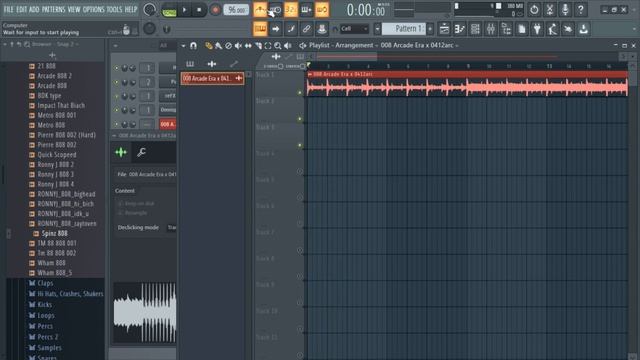This screenshot has height=360, width=640.
Task: Open the PATTERNS menu
Action: point(53,9)
